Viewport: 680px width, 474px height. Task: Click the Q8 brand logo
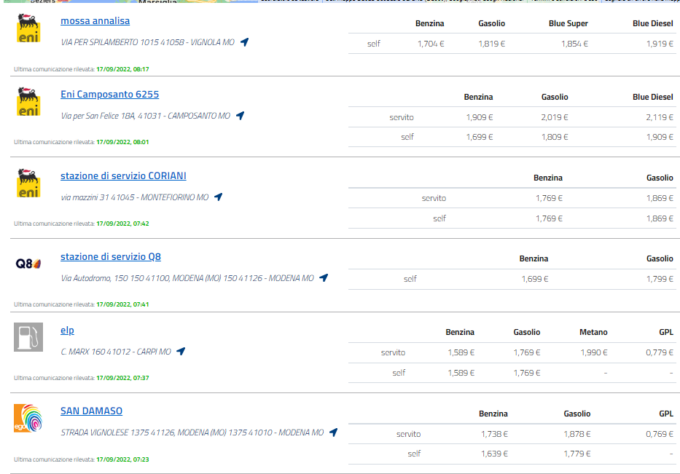pyautogui.click(x=28, y=264)
